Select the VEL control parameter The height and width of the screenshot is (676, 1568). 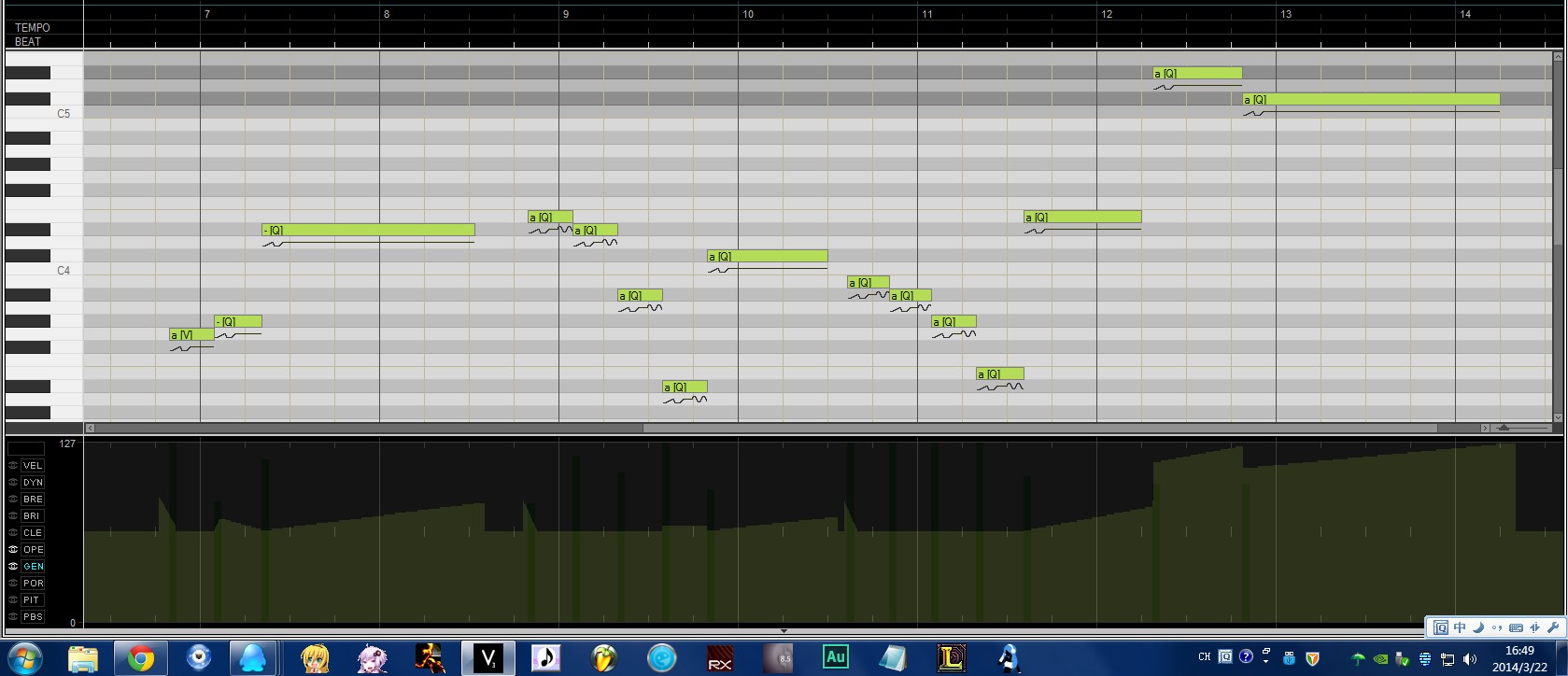33,465
